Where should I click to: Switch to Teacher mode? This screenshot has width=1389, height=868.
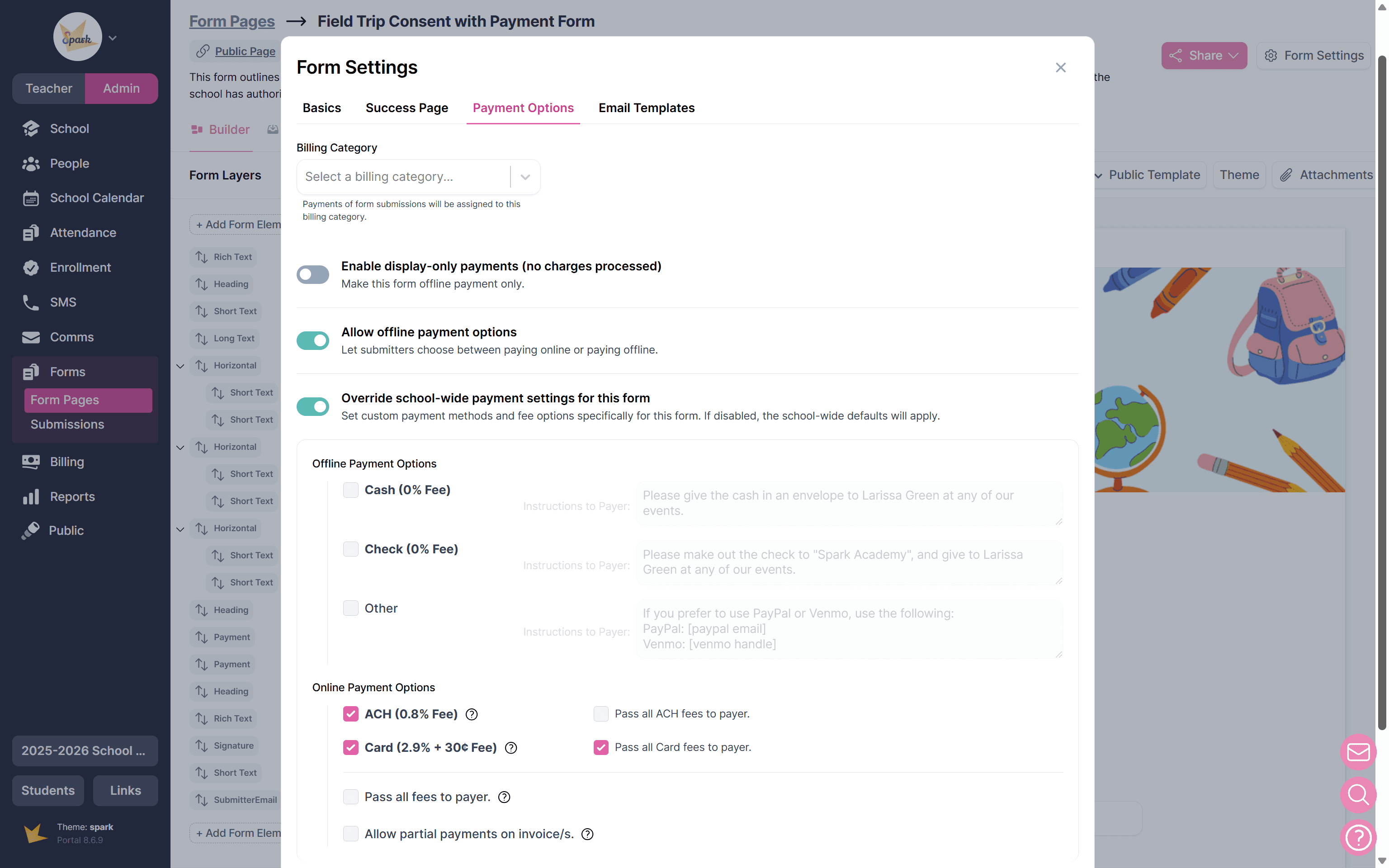coord(49,89)
